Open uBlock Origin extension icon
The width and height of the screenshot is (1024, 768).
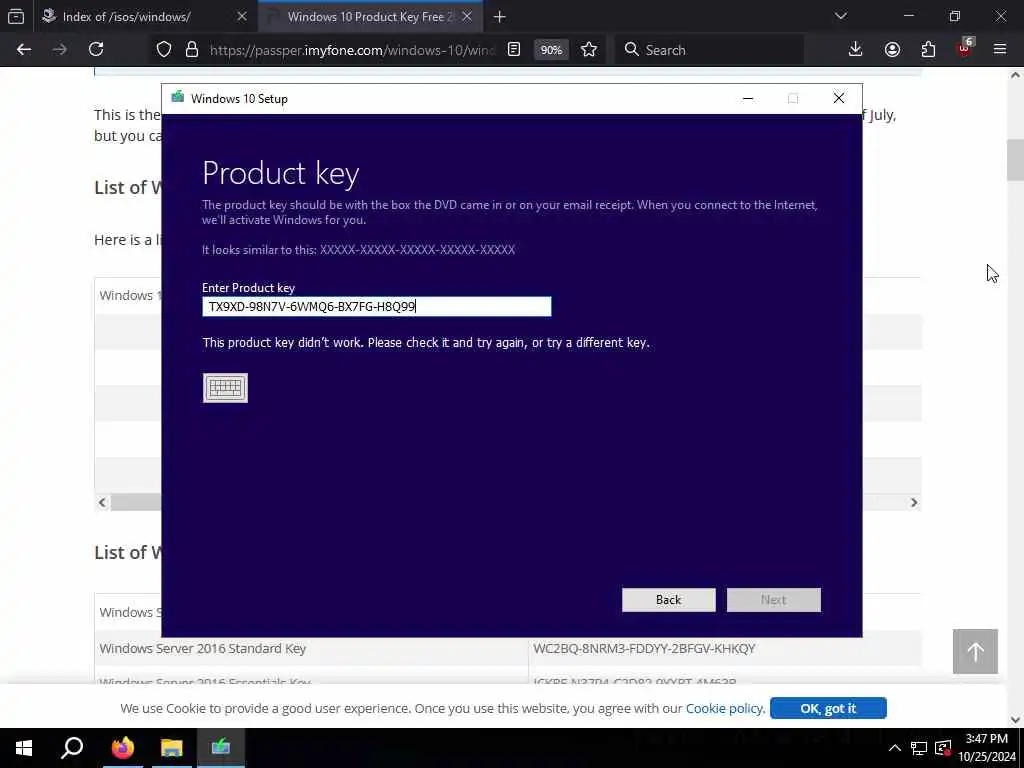coord(965,48)
